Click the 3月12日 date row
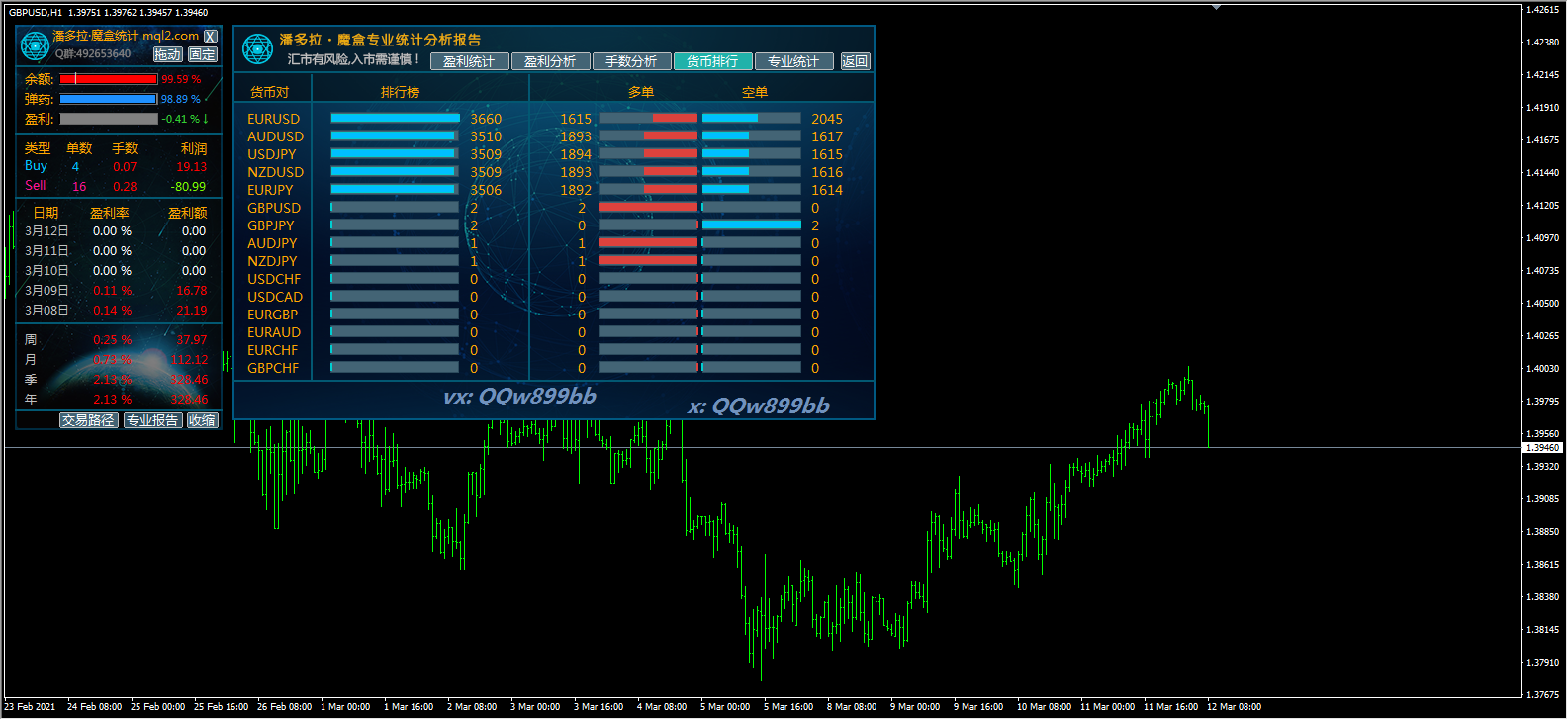 coord(116,231)
